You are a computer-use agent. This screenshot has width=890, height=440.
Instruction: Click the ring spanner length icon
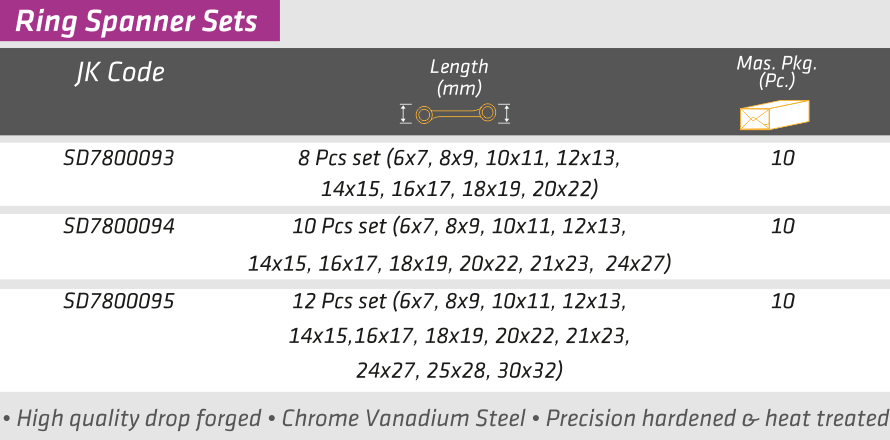click(x=456, y=113)
